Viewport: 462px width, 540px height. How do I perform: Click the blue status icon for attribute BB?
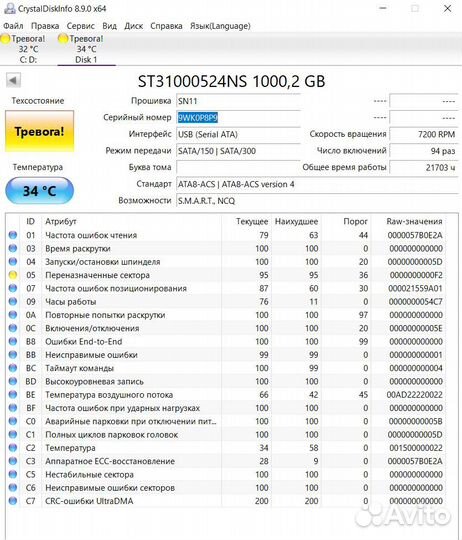click(13, 355)
